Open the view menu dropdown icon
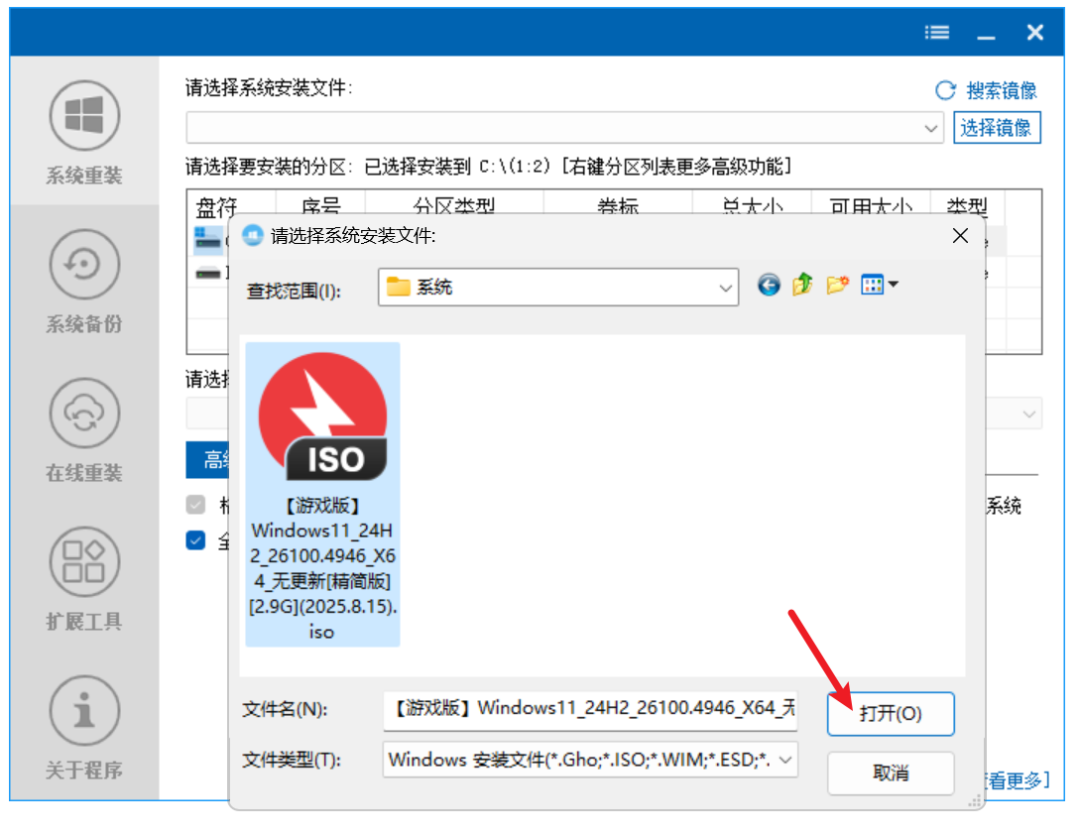Screen dimensions: 1080x834 point(880,284)
